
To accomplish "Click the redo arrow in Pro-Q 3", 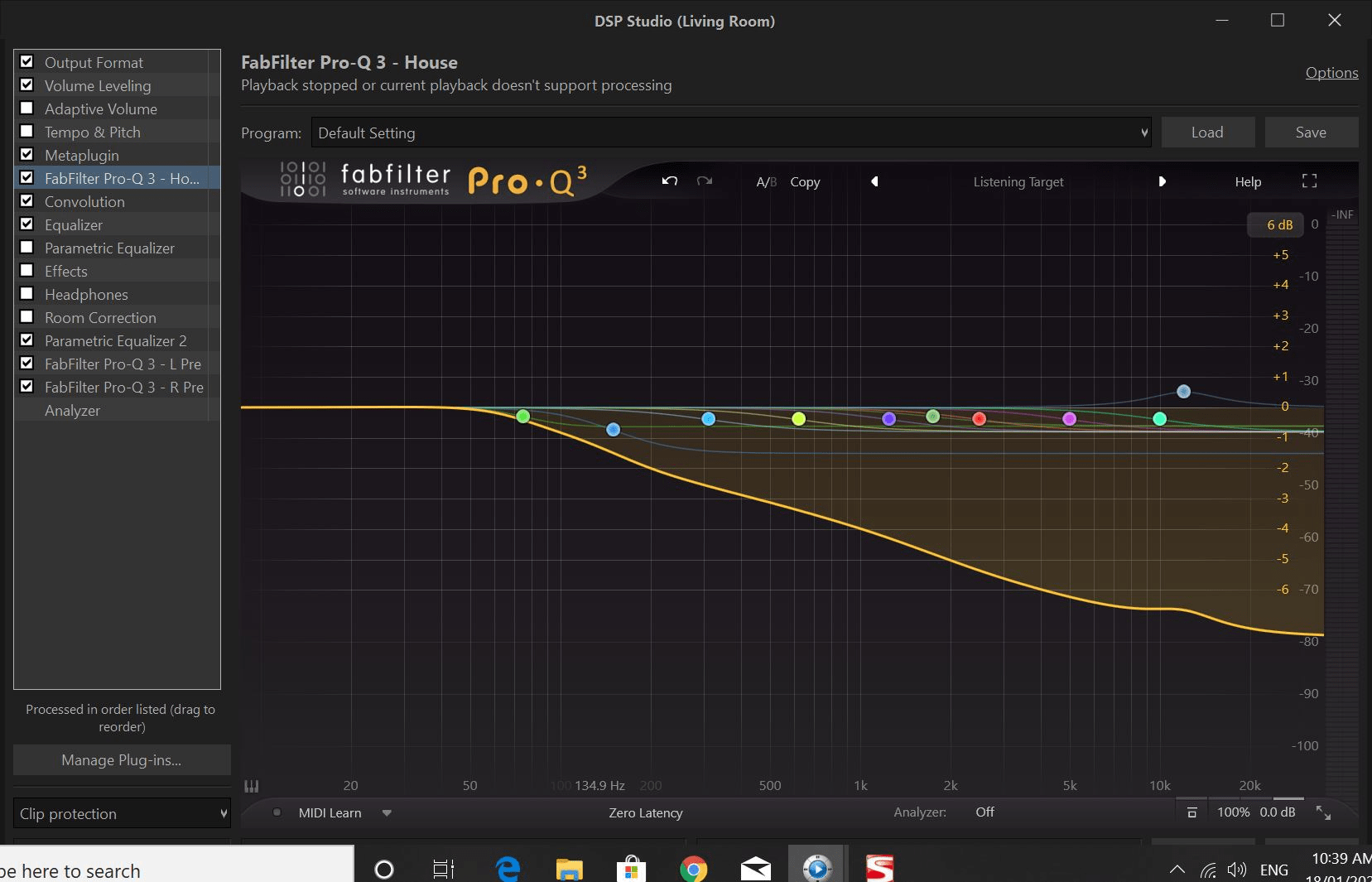I will point(705,181).
